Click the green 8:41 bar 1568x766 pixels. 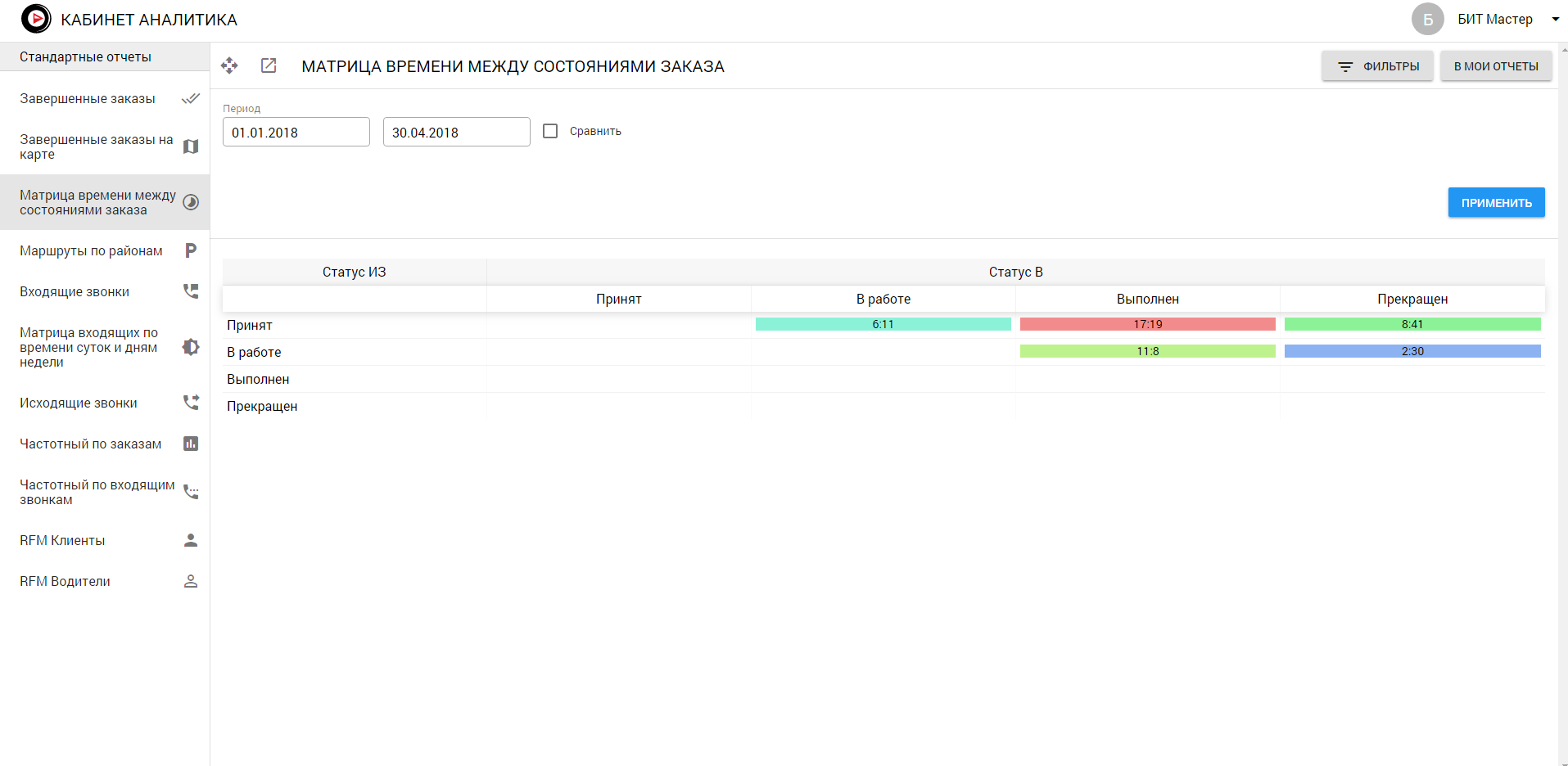tap(1412, 324)
